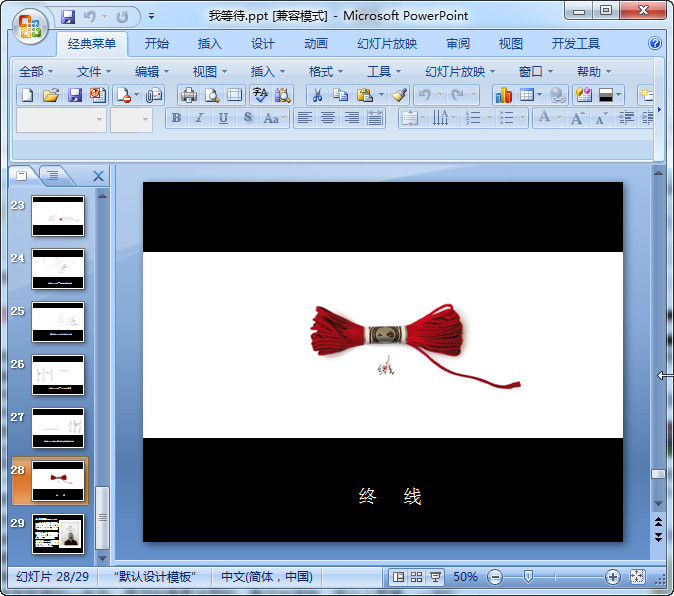
Task: Click the zoom slider in status bar
Action: pos(528,577)
